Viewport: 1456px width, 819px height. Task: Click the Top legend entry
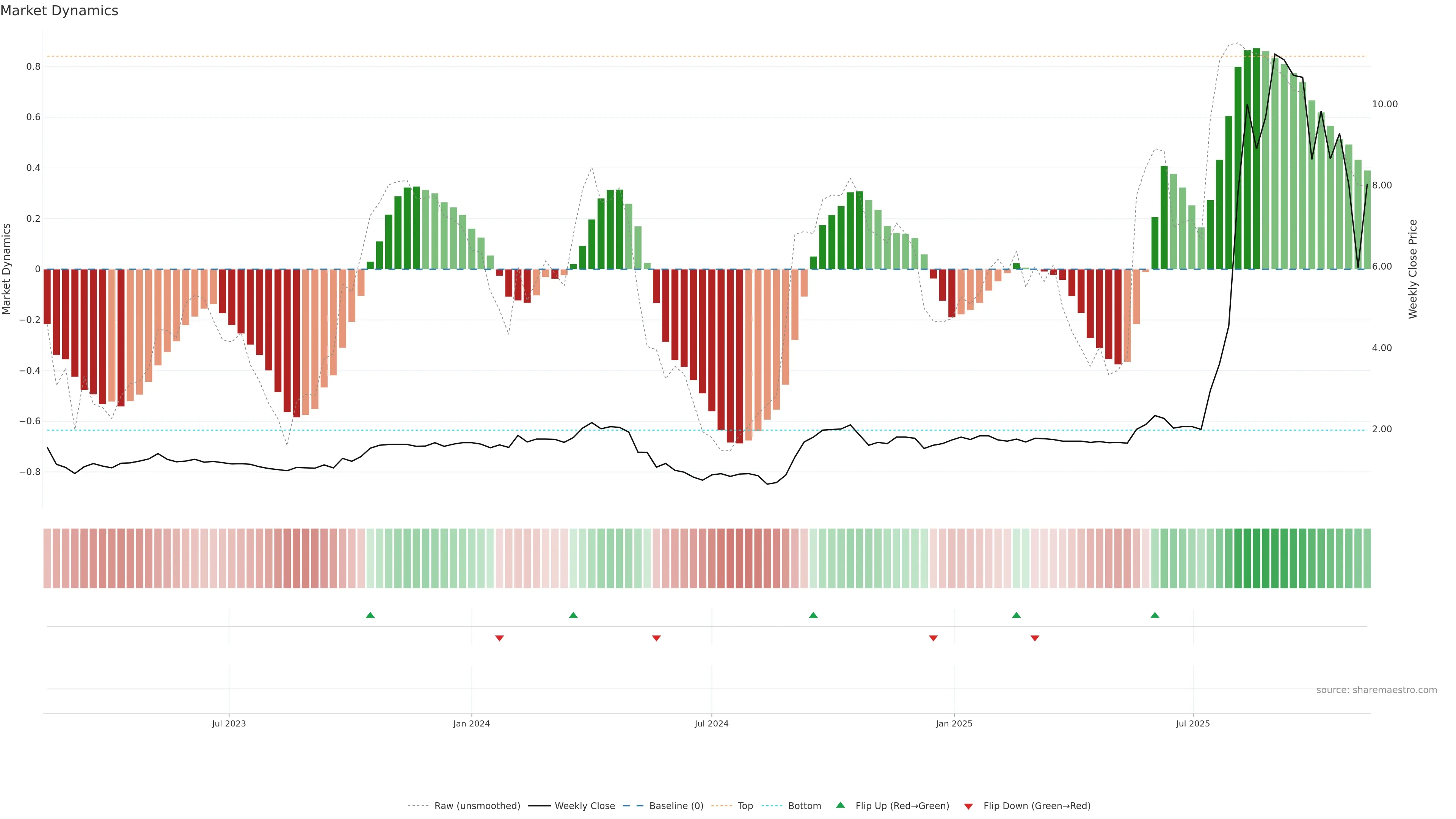pos(745,806)
